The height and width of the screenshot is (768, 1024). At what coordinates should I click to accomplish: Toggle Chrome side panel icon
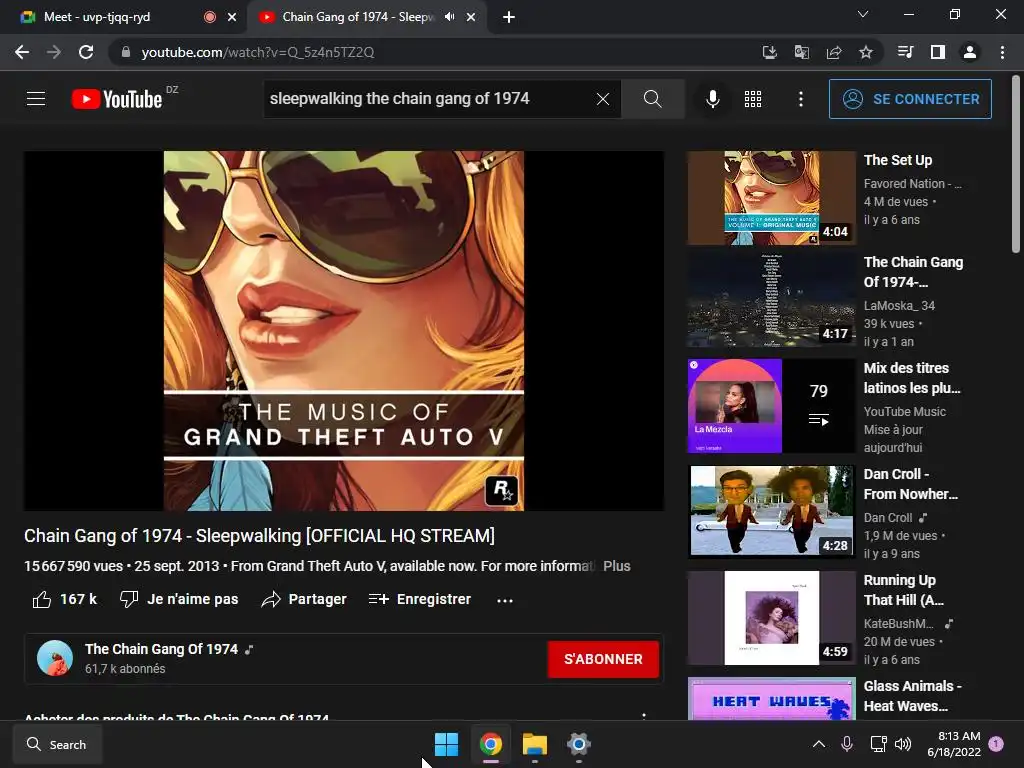938,52
